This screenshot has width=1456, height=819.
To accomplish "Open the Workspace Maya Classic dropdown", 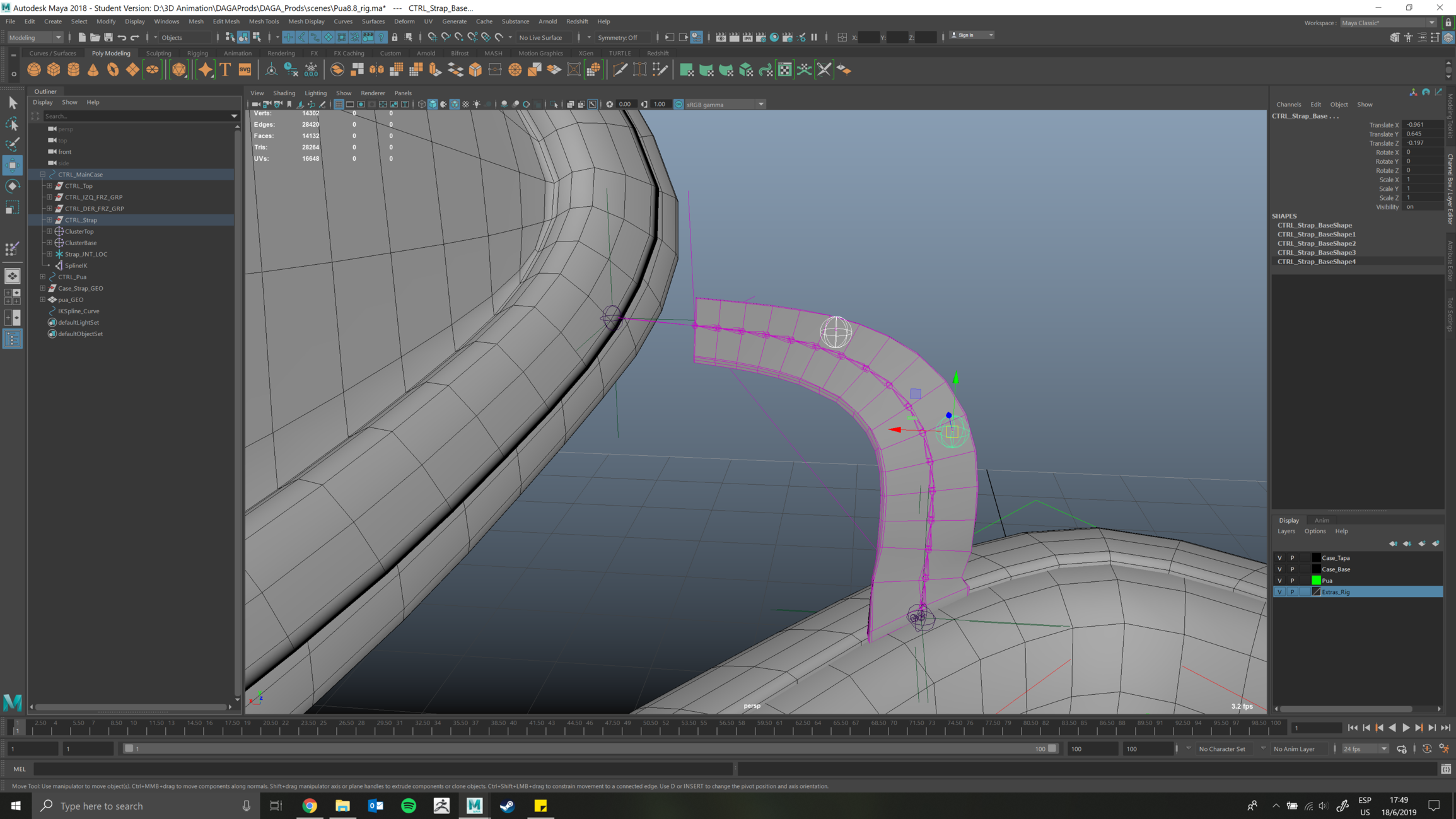I will pyautogui.click(x=1387, y=23).
